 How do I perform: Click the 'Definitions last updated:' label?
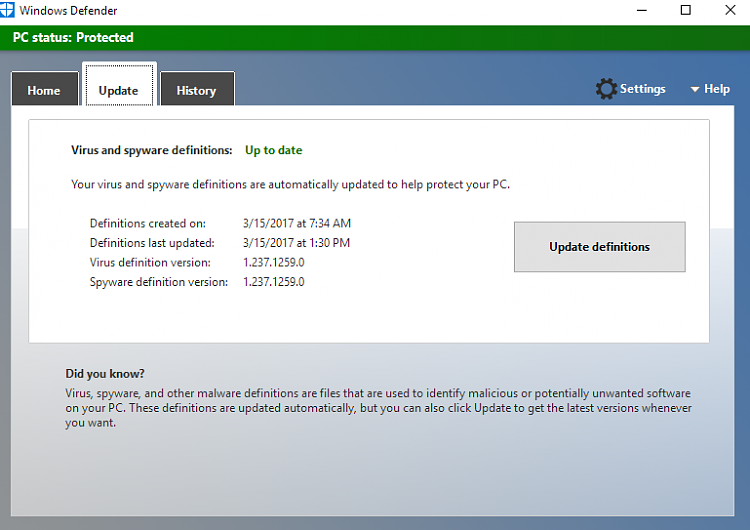point(152,243)
